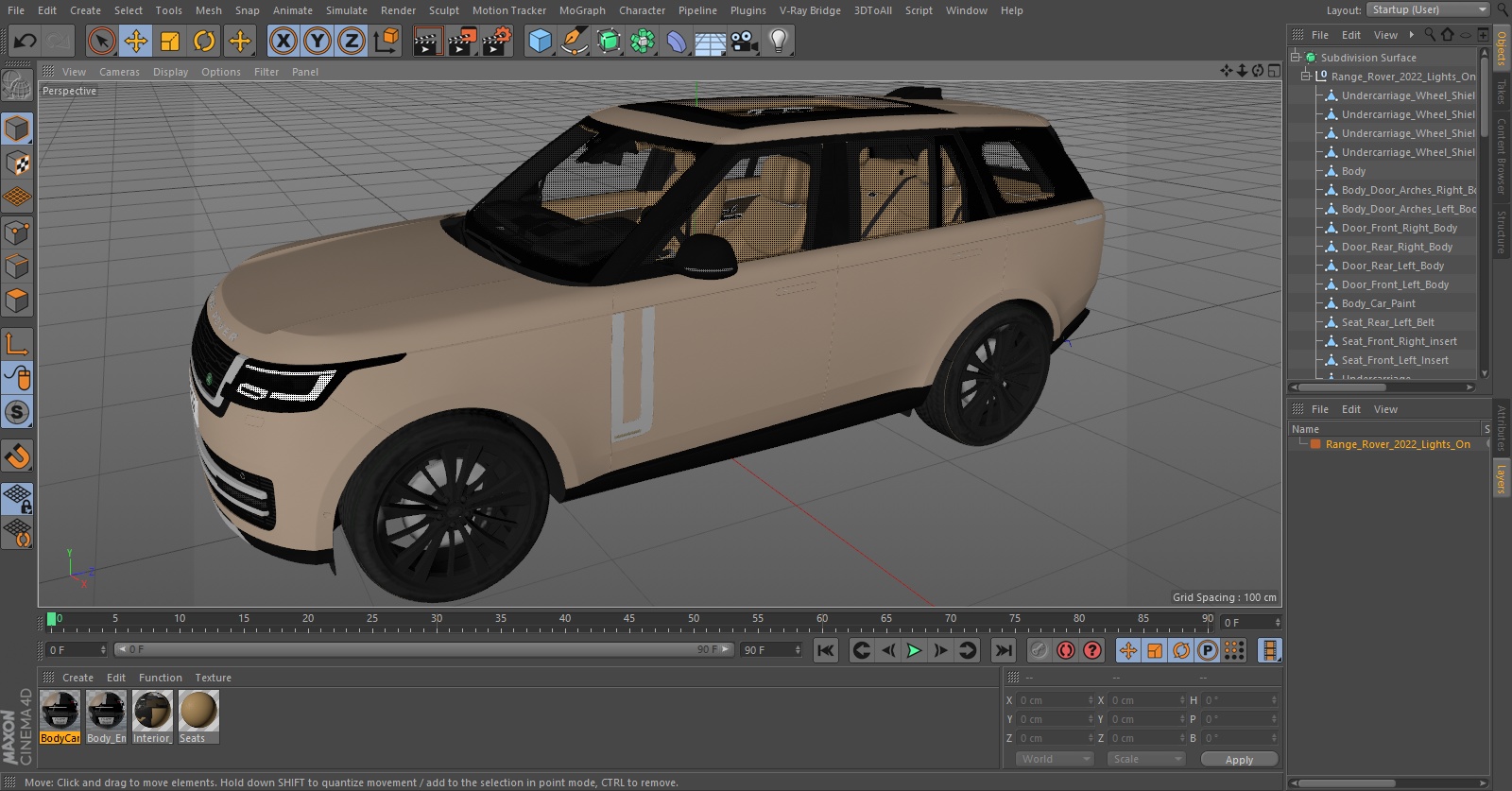Activate the Rotate tool in top toolbar

(x=204, y=41)
